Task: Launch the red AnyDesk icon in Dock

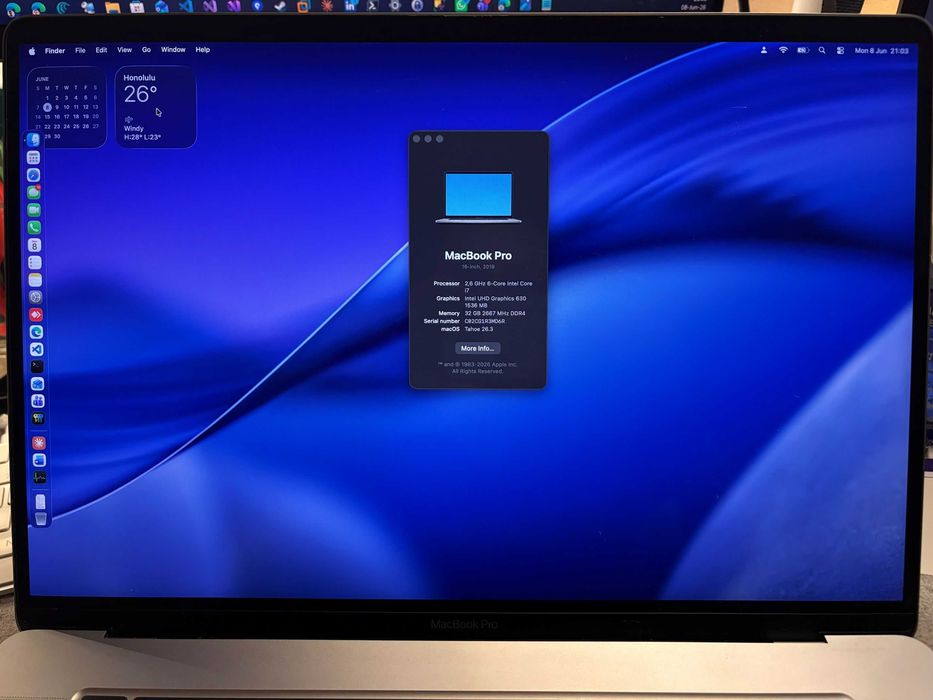Action: point(36,314)
